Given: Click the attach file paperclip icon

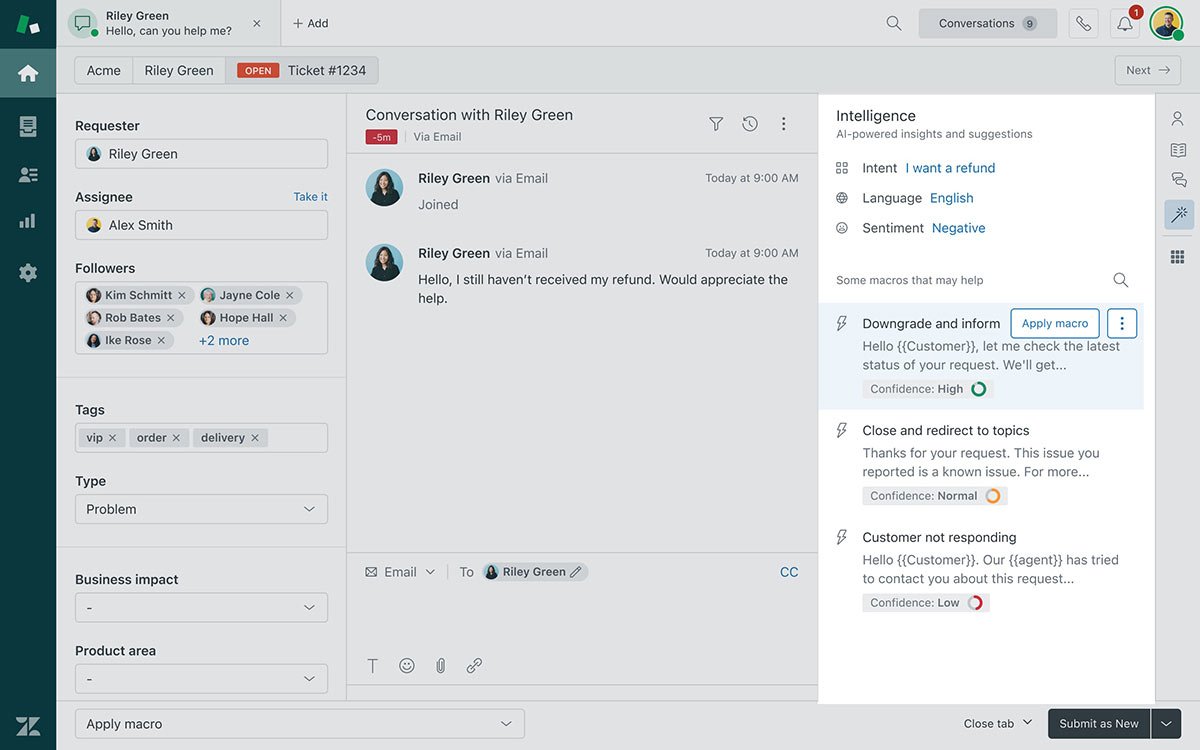Looking at the screenshot, I should click(x=440, y=665).
